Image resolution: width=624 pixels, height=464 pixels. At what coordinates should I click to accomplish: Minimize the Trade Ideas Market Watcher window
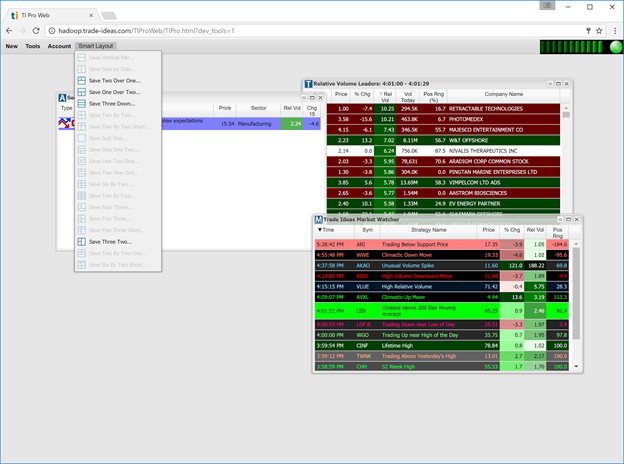560,220
